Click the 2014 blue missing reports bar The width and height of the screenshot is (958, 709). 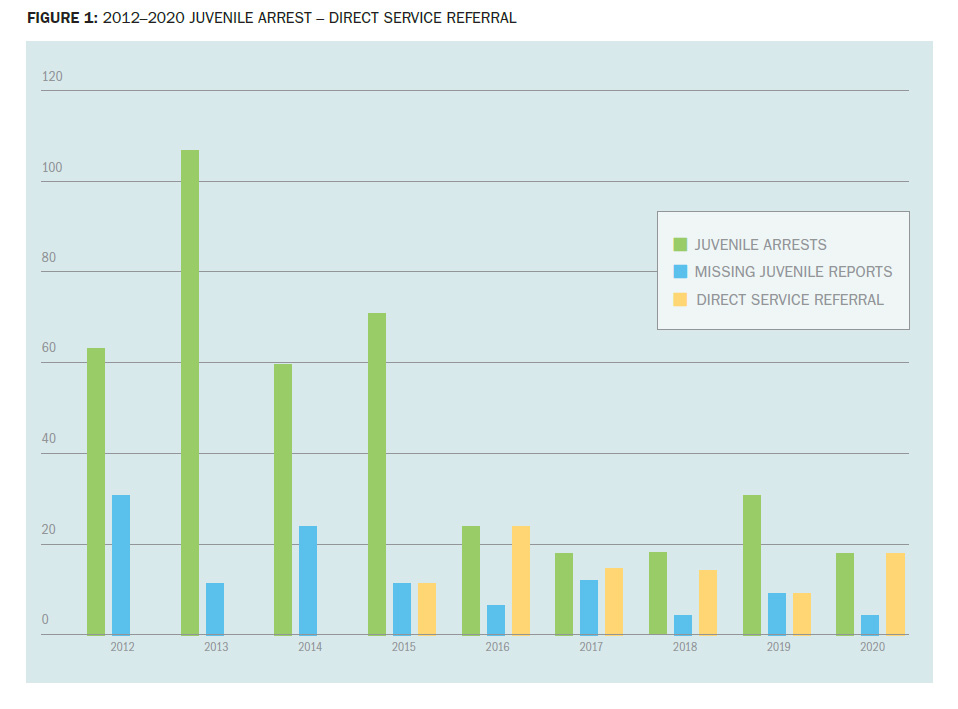coord(308,580)
